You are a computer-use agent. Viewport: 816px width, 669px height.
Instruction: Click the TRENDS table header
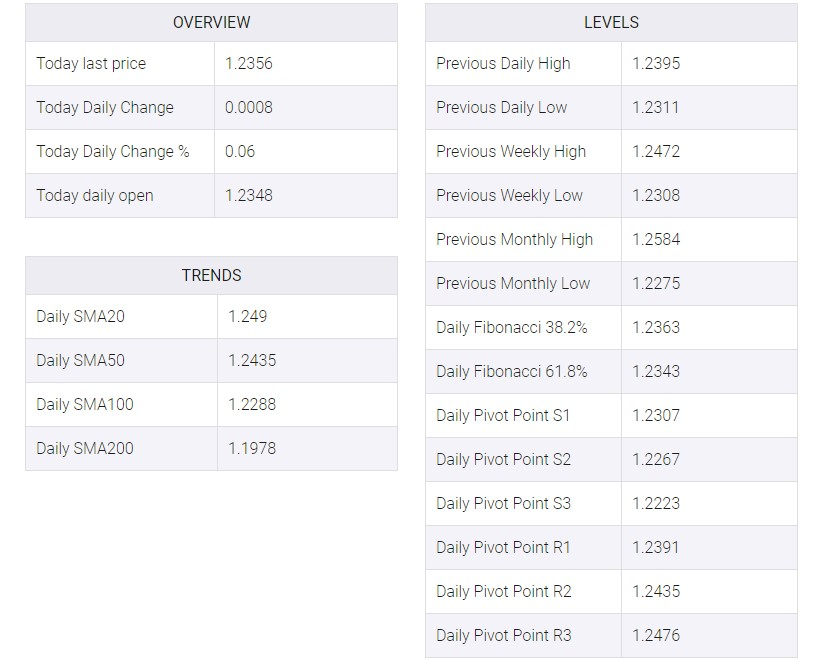[x=211, y=275]
